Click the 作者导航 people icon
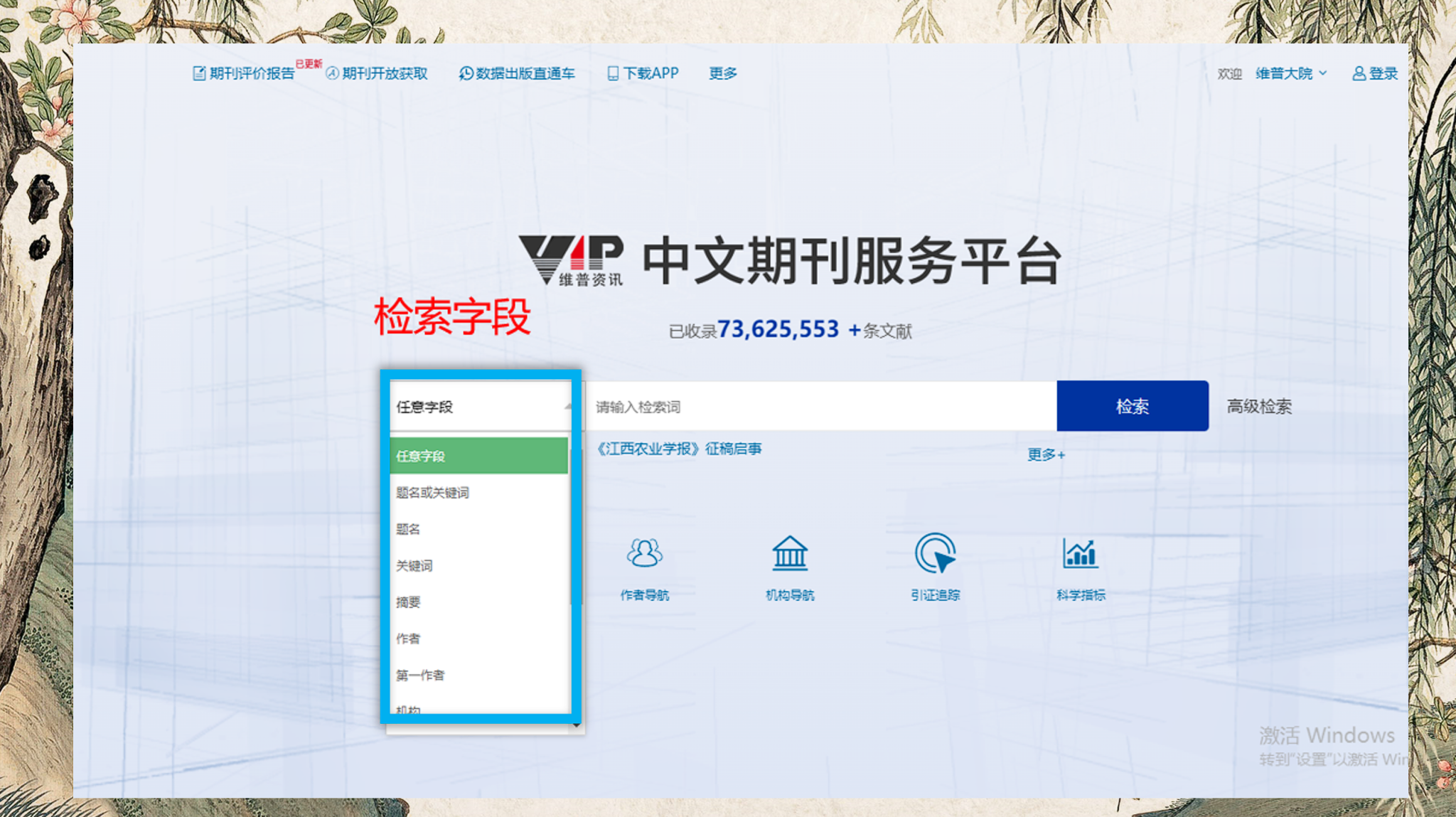The height and width of the screenshot is (817, 1456). (x=644, y=552)
